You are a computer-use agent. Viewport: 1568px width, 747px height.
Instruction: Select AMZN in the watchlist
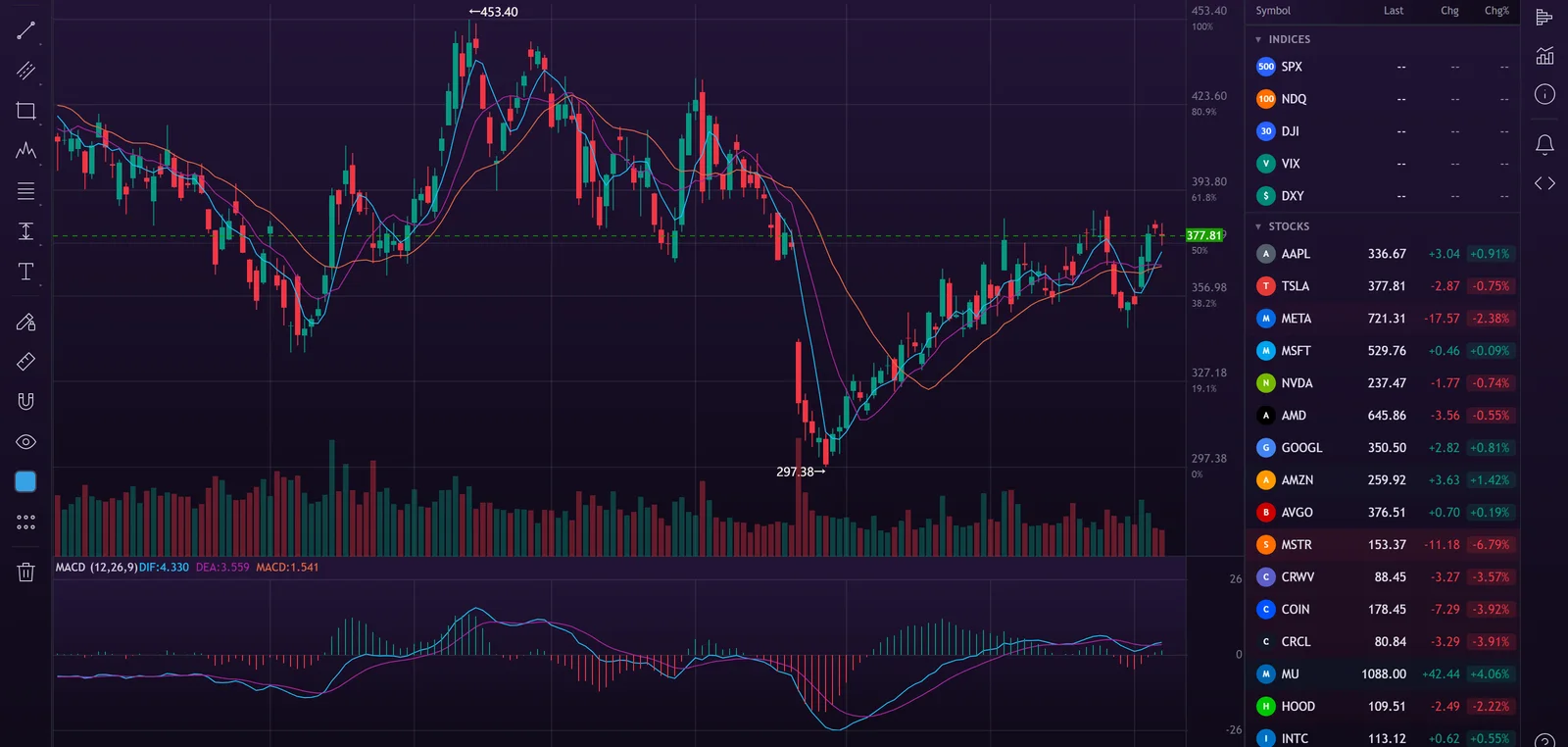point(1383,480)
